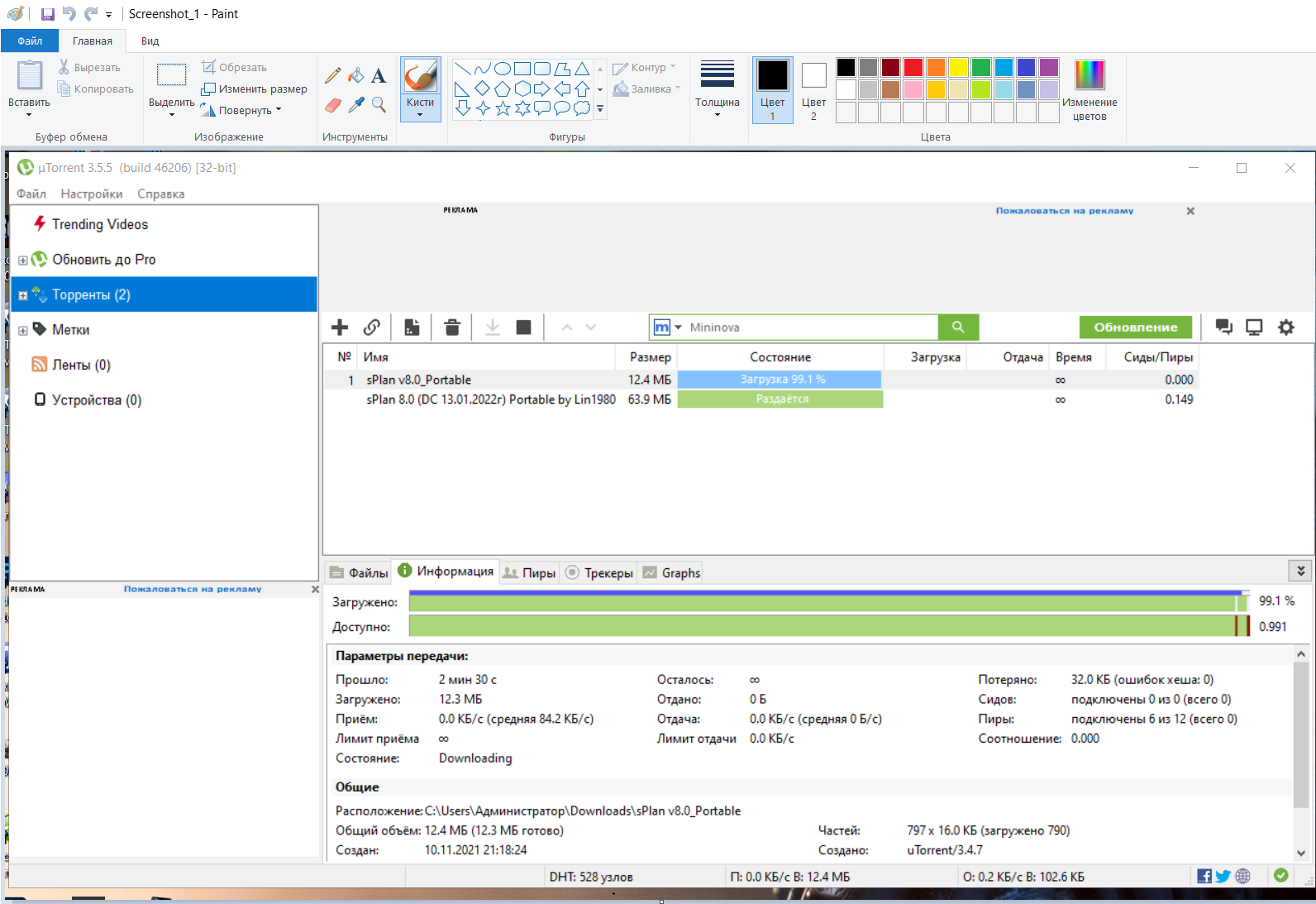Click the Состояние column header
This screenshot has width=1316, height=904.
pos(780,357)
